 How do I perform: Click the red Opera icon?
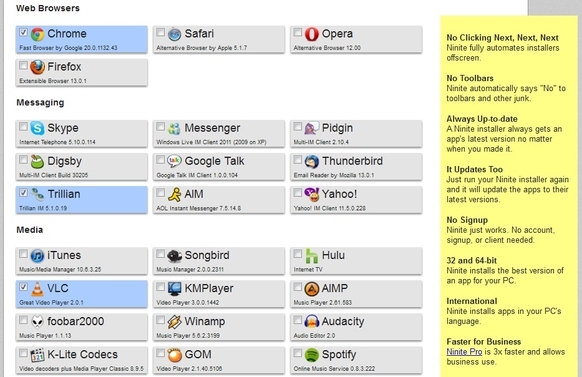coord(311,34)
